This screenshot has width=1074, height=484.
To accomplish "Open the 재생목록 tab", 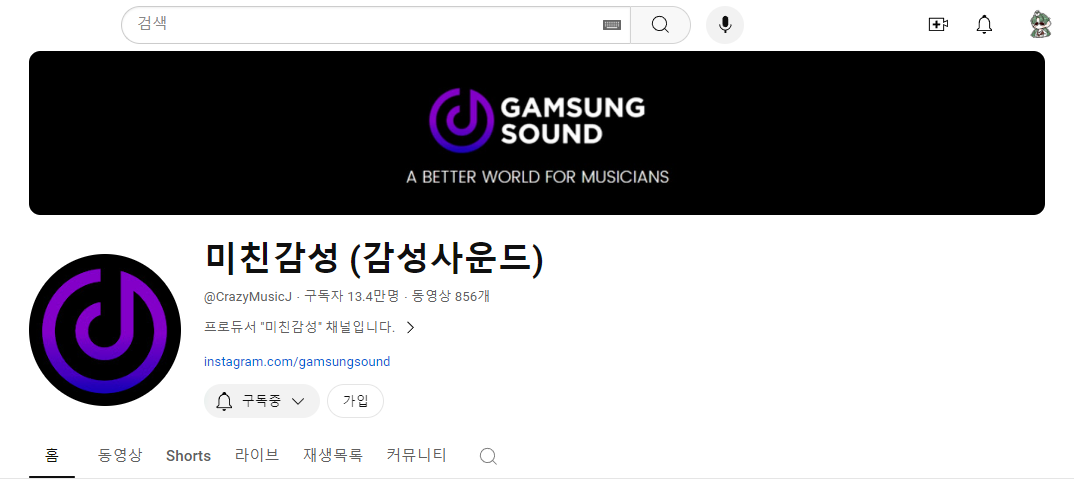I will pos(333,455).
